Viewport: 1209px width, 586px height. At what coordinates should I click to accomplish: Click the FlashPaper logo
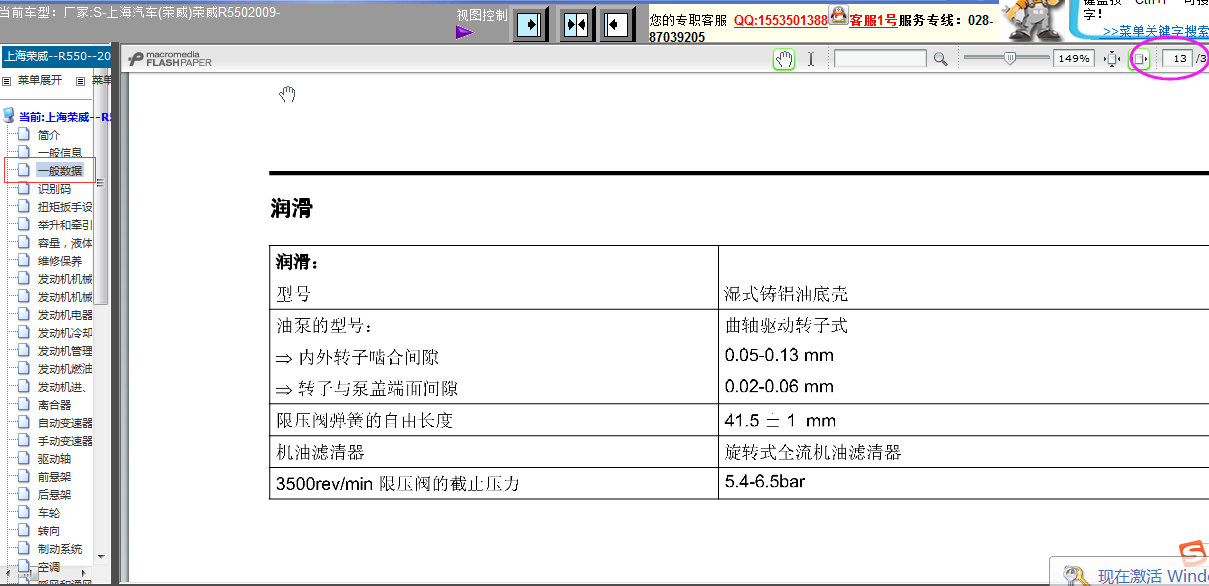[x=171, y=59]
